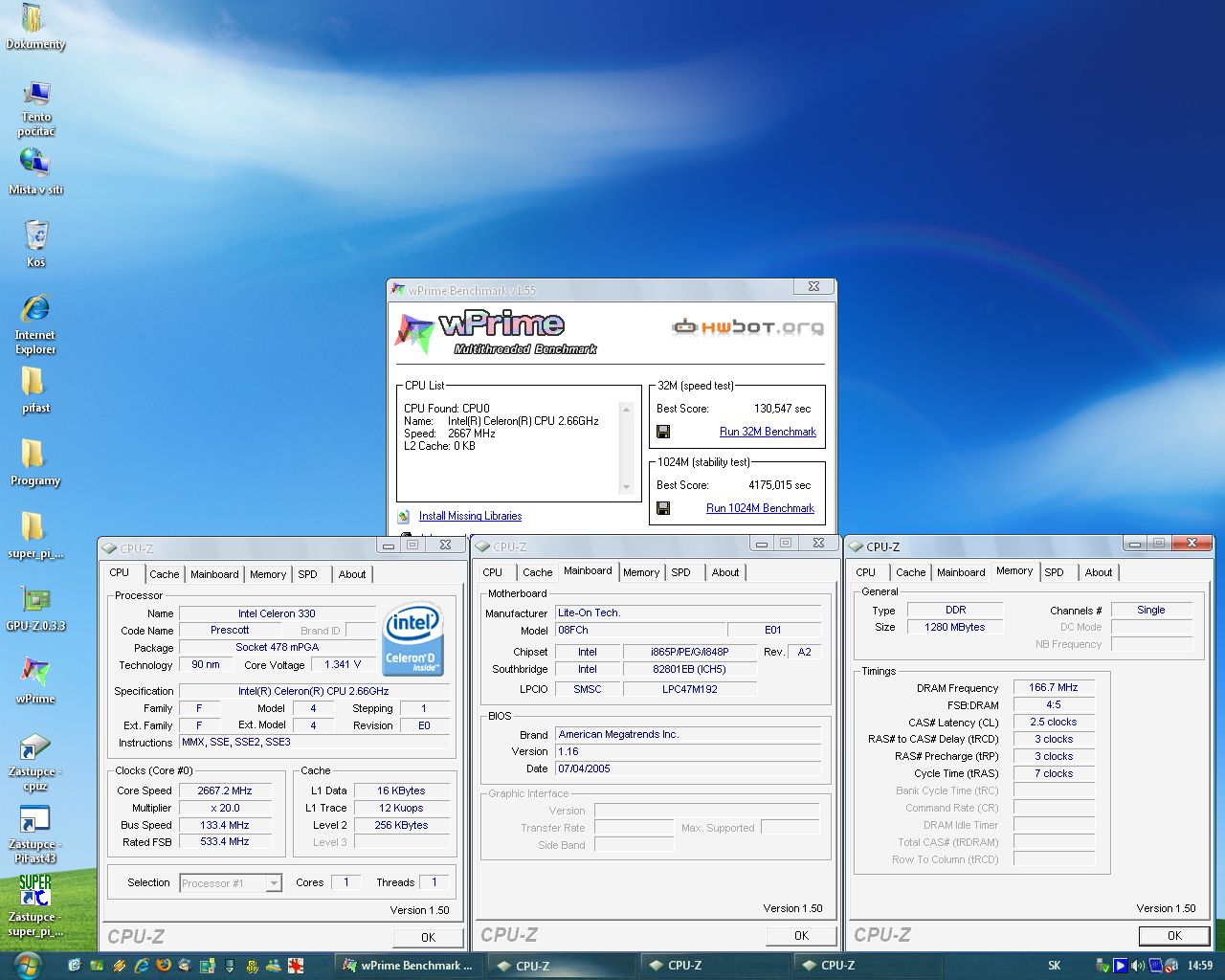Switch to About tab in left CPU-Z
The width and height of the screenshot is (1225, 980).
352,574
